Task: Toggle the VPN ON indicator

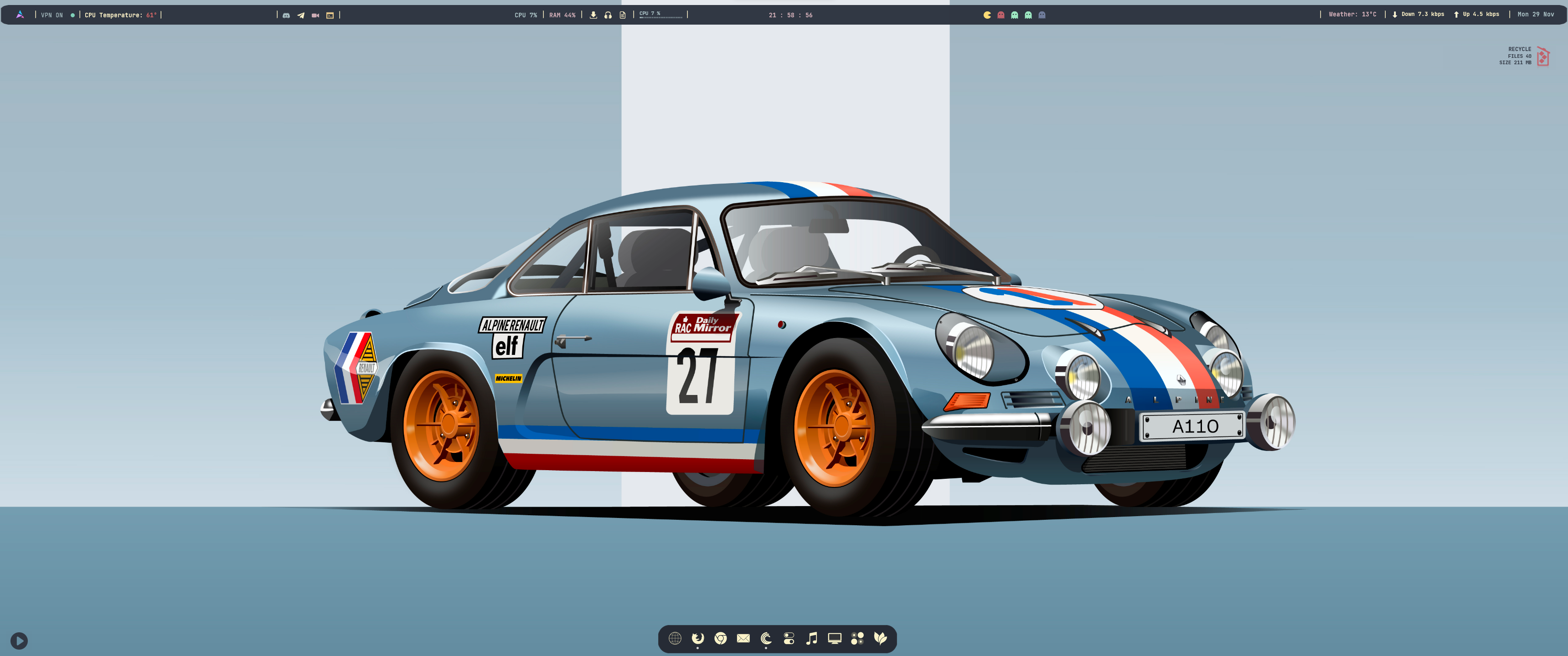Action: [x=52, y=15]
